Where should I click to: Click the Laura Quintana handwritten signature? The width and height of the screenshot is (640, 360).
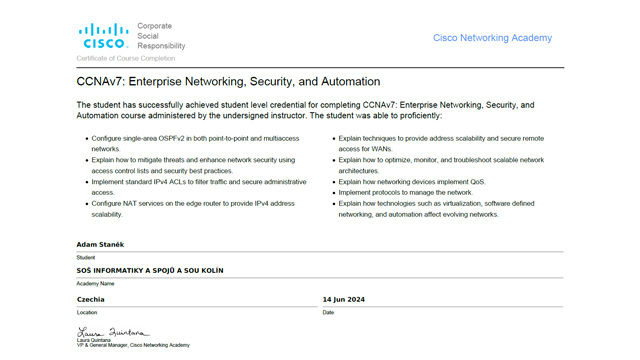pyautogui.click(x=113, y=332)
